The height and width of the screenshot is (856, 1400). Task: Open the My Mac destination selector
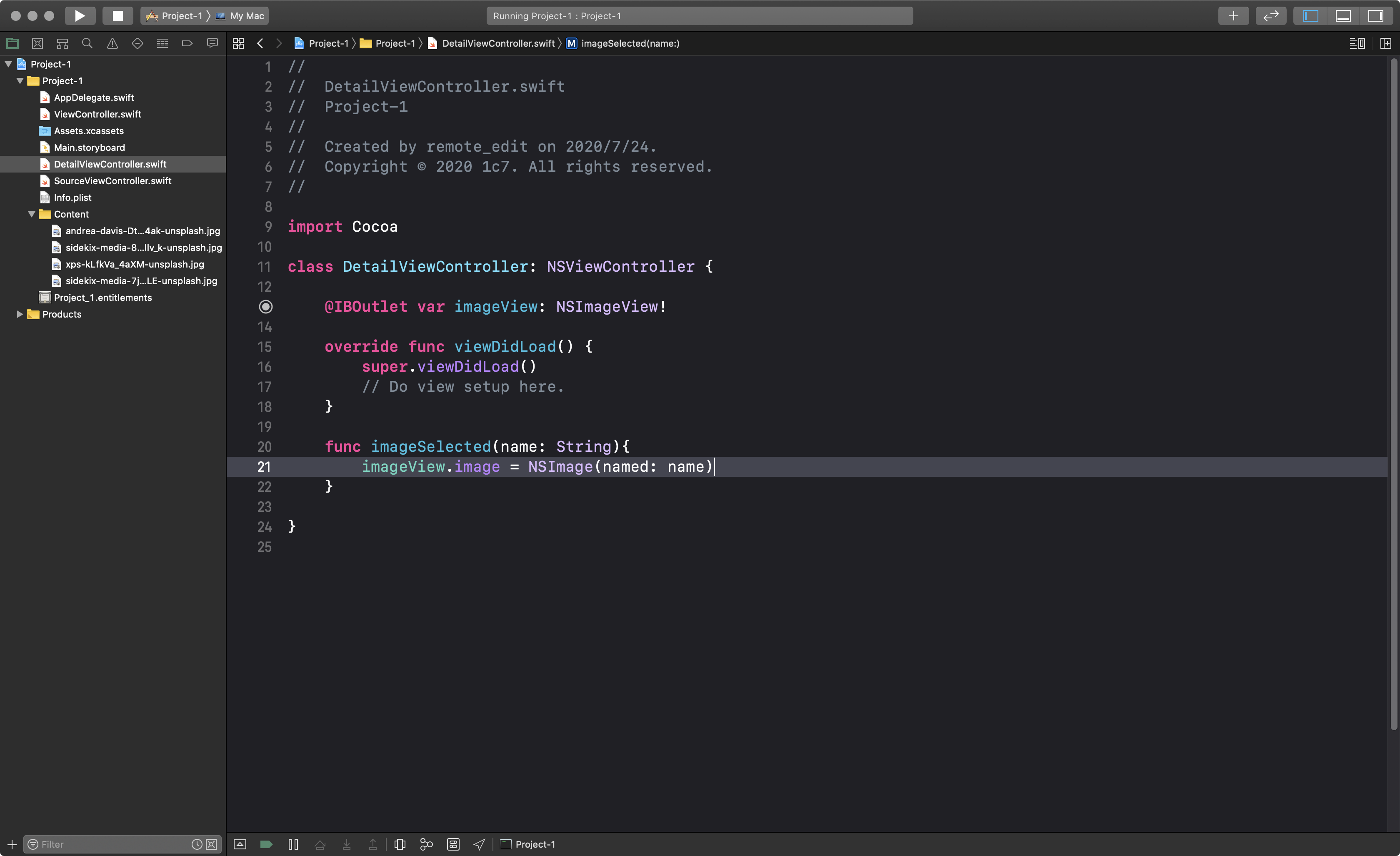click(247, 16)
